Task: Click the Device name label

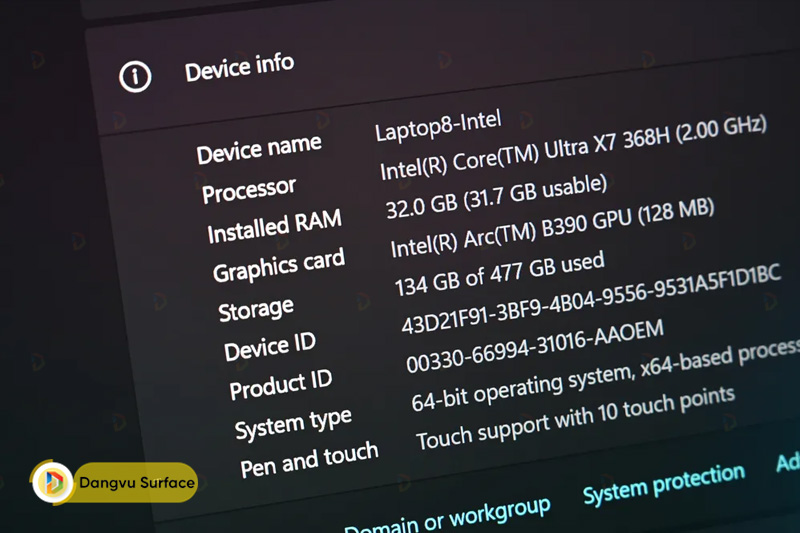Action: (259, 148)
